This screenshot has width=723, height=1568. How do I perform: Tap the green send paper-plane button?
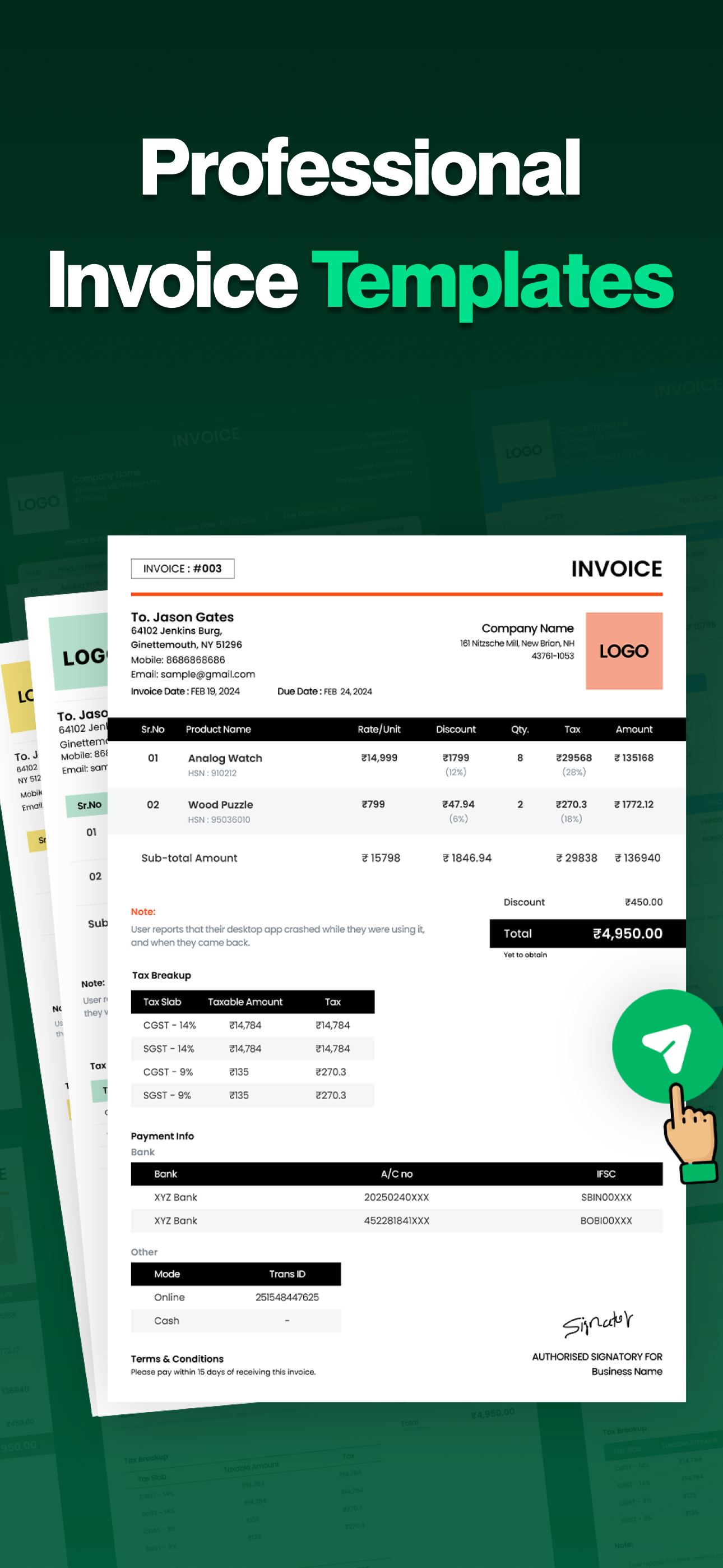pos(667,1046)
